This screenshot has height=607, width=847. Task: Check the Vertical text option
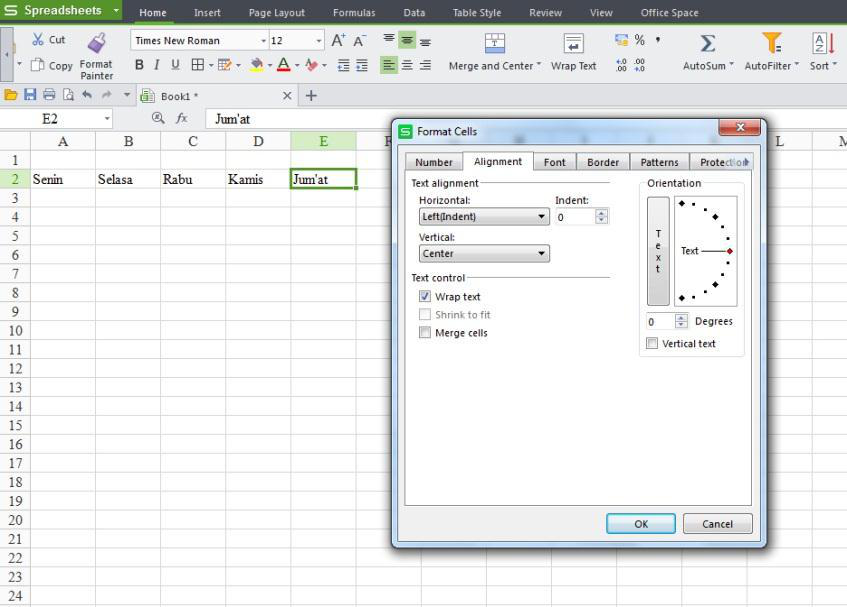pos(652,343)
